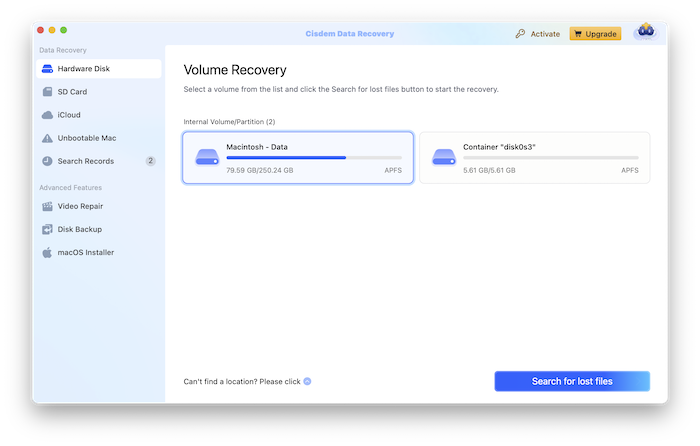Open Search Records clock icon
This screenshot has width=700, height=446.
tap(47, 161)
